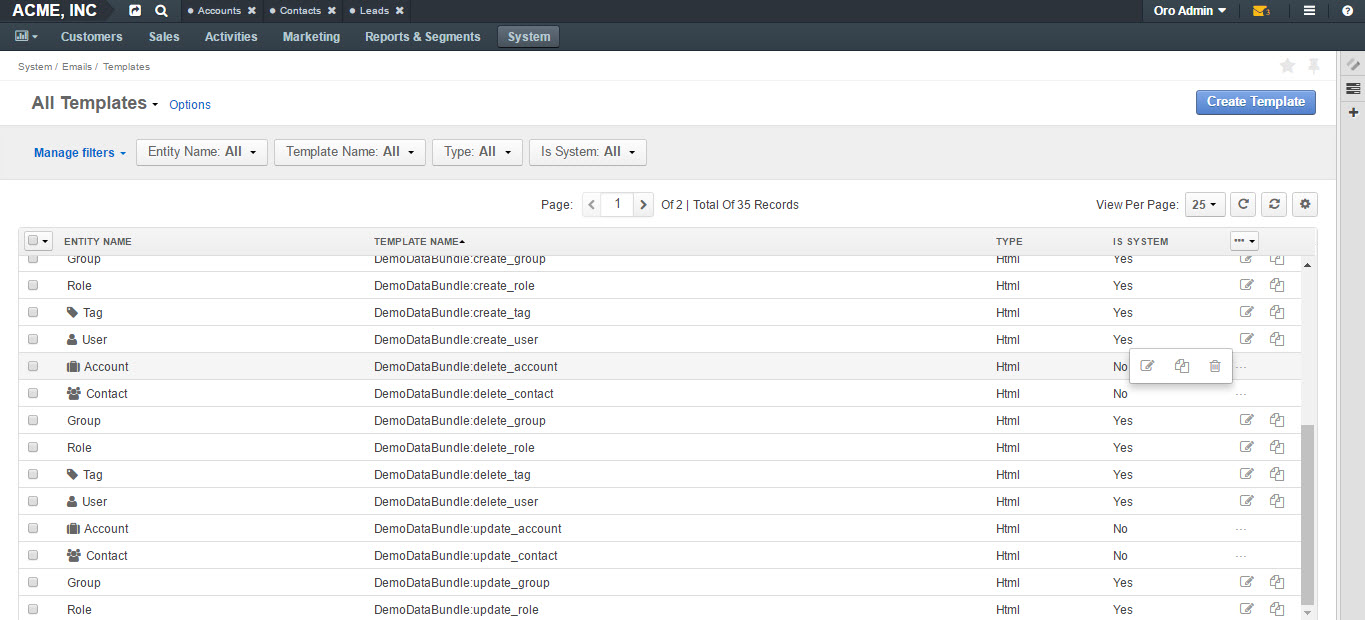The width and height of the screenshot is (1365, 620).
Task: Open the Reports & Segments menu
Action: pyautogui.click(x=423, y=37)
